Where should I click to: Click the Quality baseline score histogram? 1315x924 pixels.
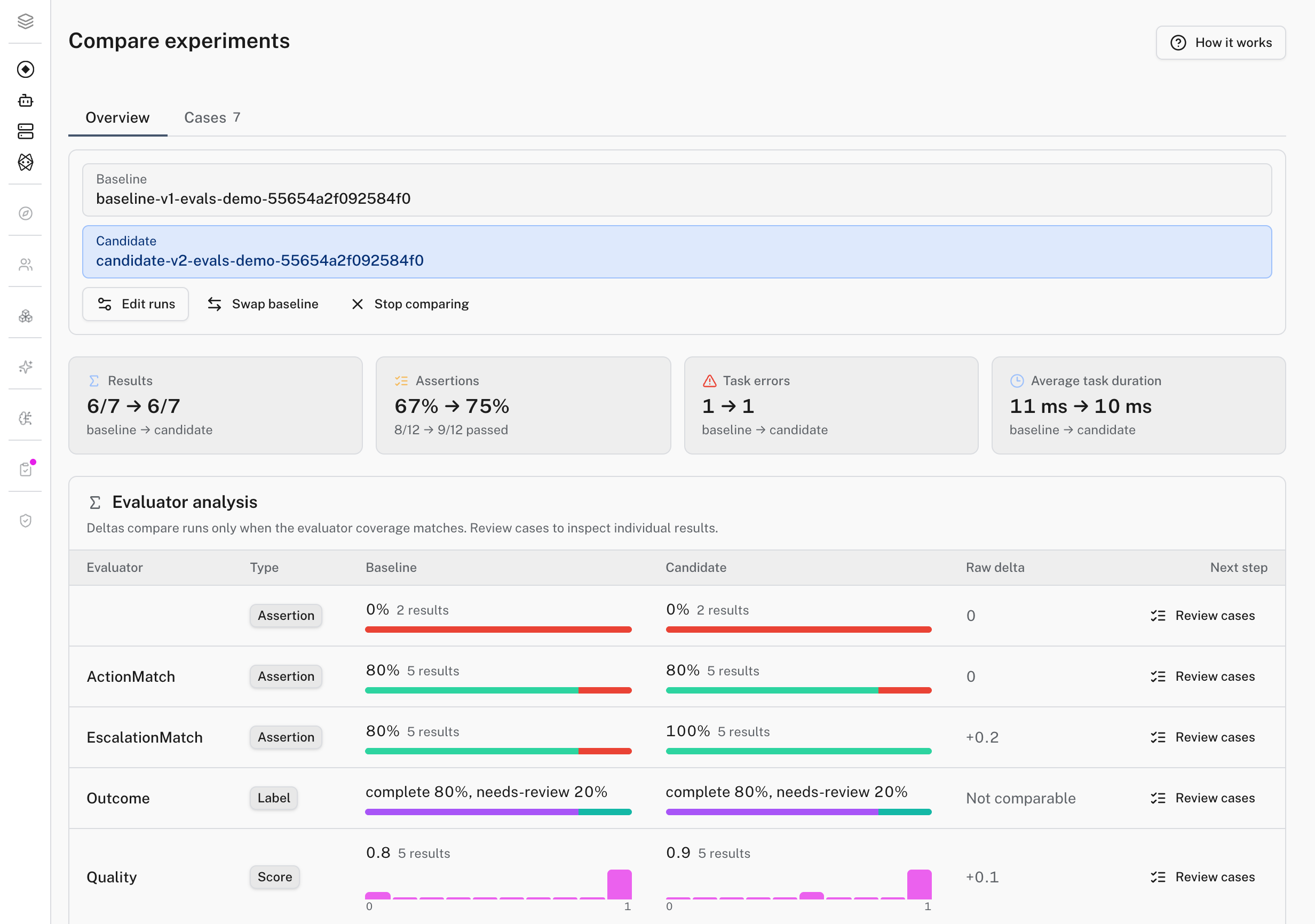coord(498,885)
